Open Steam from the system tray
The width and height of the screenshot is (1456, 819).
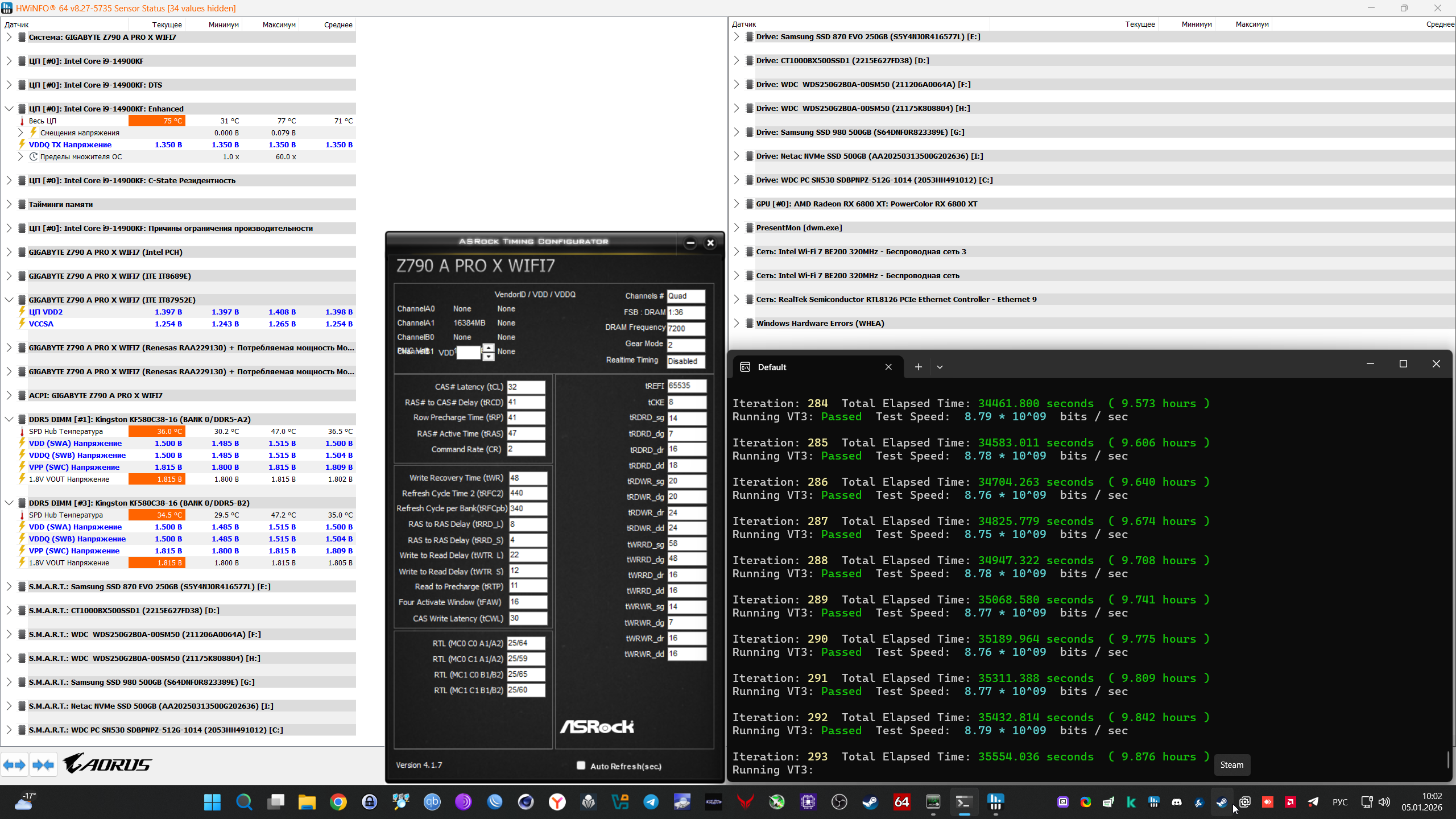(1222, 802)
